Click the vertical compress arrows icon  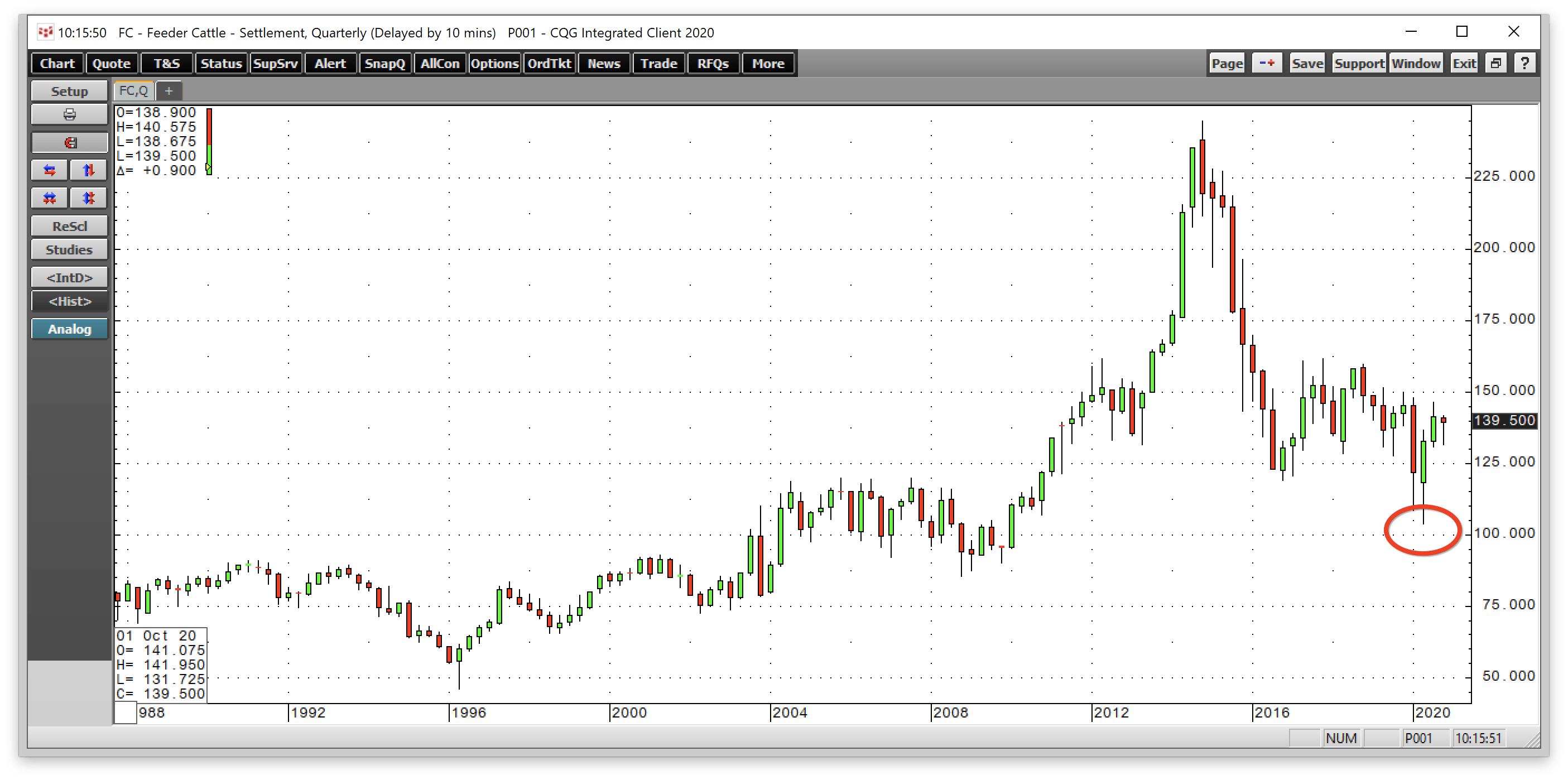[x=88, y=198]
